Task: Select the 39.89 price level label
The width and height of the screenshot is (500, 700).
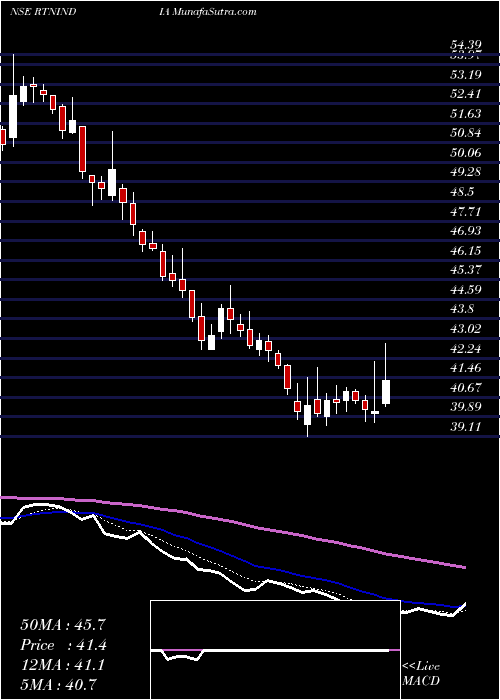Action: coord(465,407)
